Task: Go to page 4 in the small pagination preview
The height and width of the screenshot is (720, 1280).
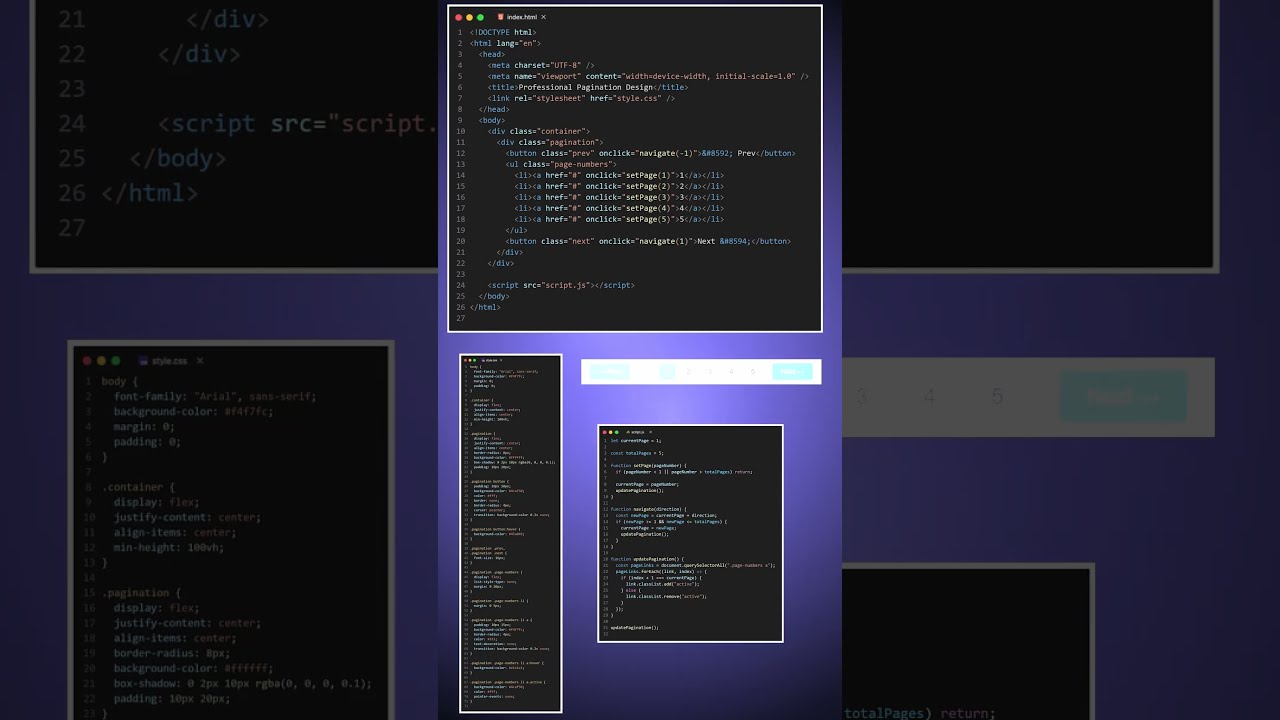Action: pyautogui.click(x=731, y=371)
